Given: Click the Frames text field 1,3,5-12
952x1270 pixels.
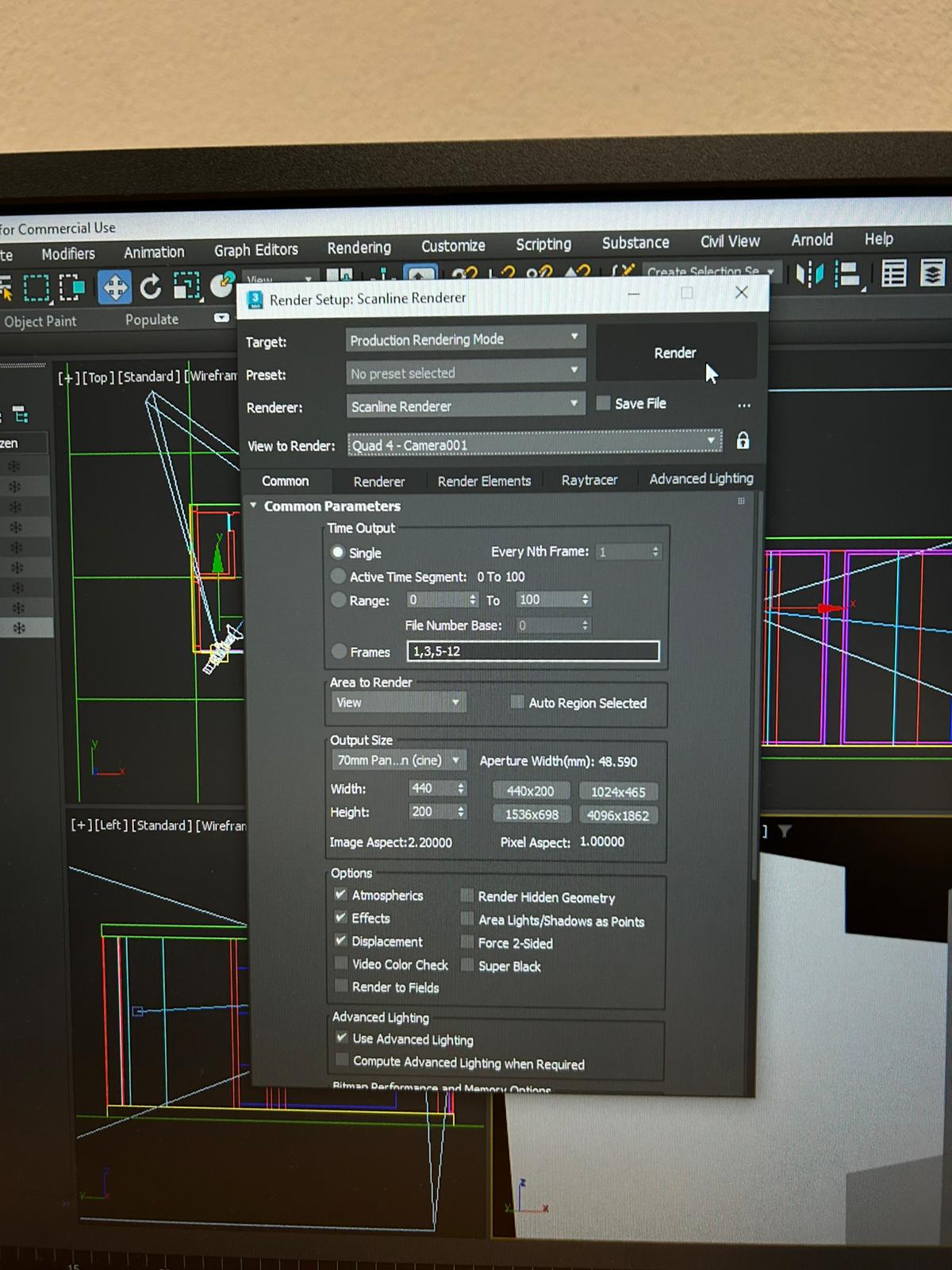Looking at the screenshot, I should [x=532, y=651].
